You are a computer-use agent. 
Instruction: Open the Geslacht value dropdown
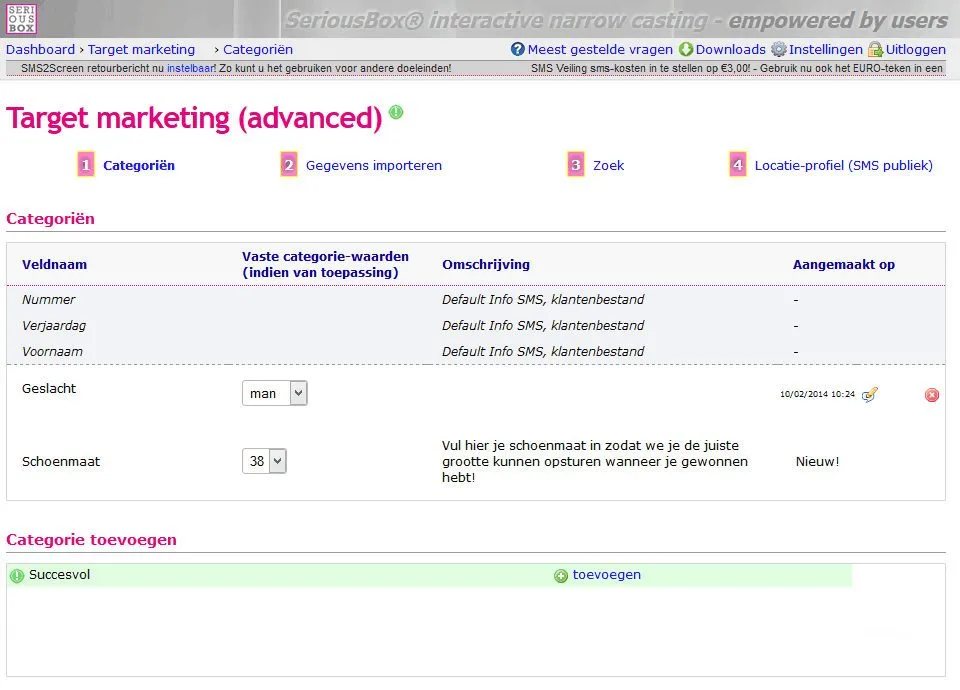coord(275,393)
